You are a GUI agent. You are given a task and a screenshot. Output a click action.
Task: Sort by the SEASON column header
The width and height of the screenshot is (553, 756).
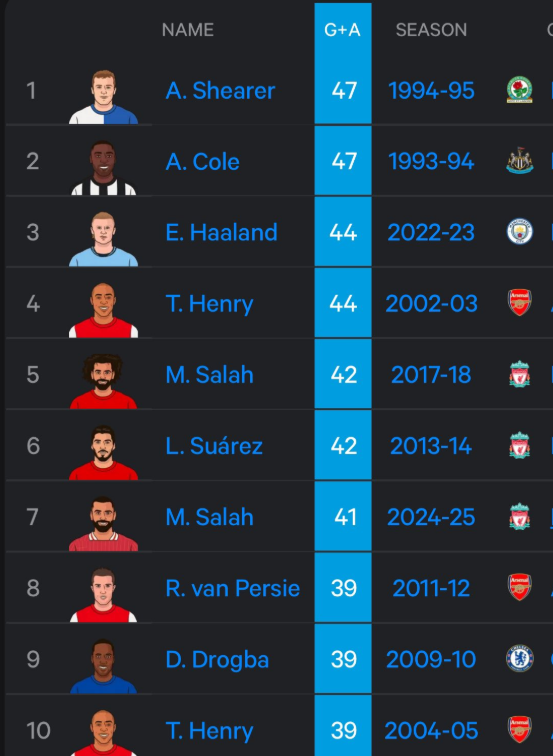tap(431, 30)
